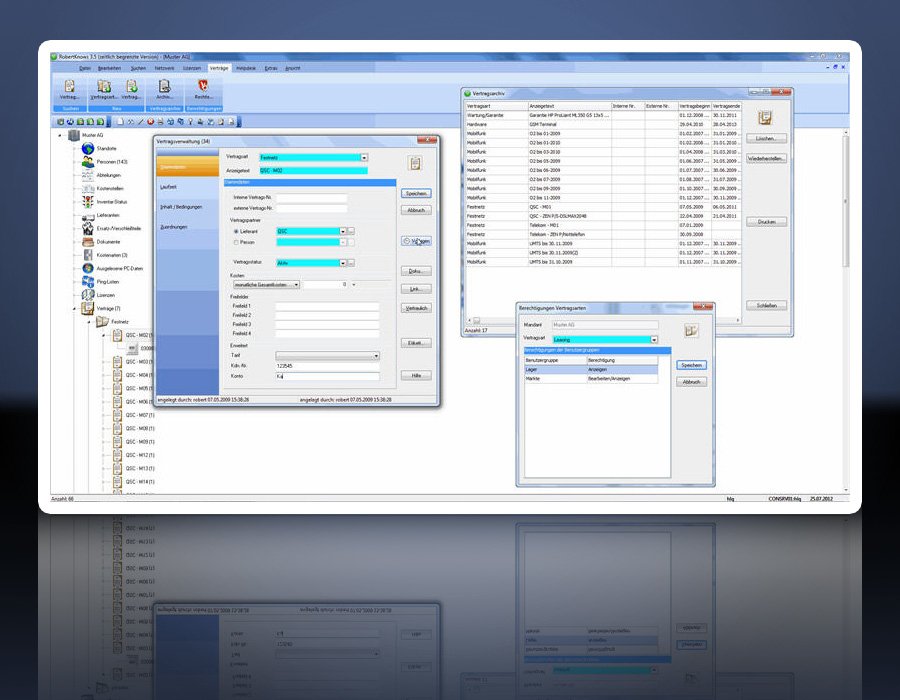Open the Ansicht menu
This screenshot has width=900, height=700.
click(293, 68)
